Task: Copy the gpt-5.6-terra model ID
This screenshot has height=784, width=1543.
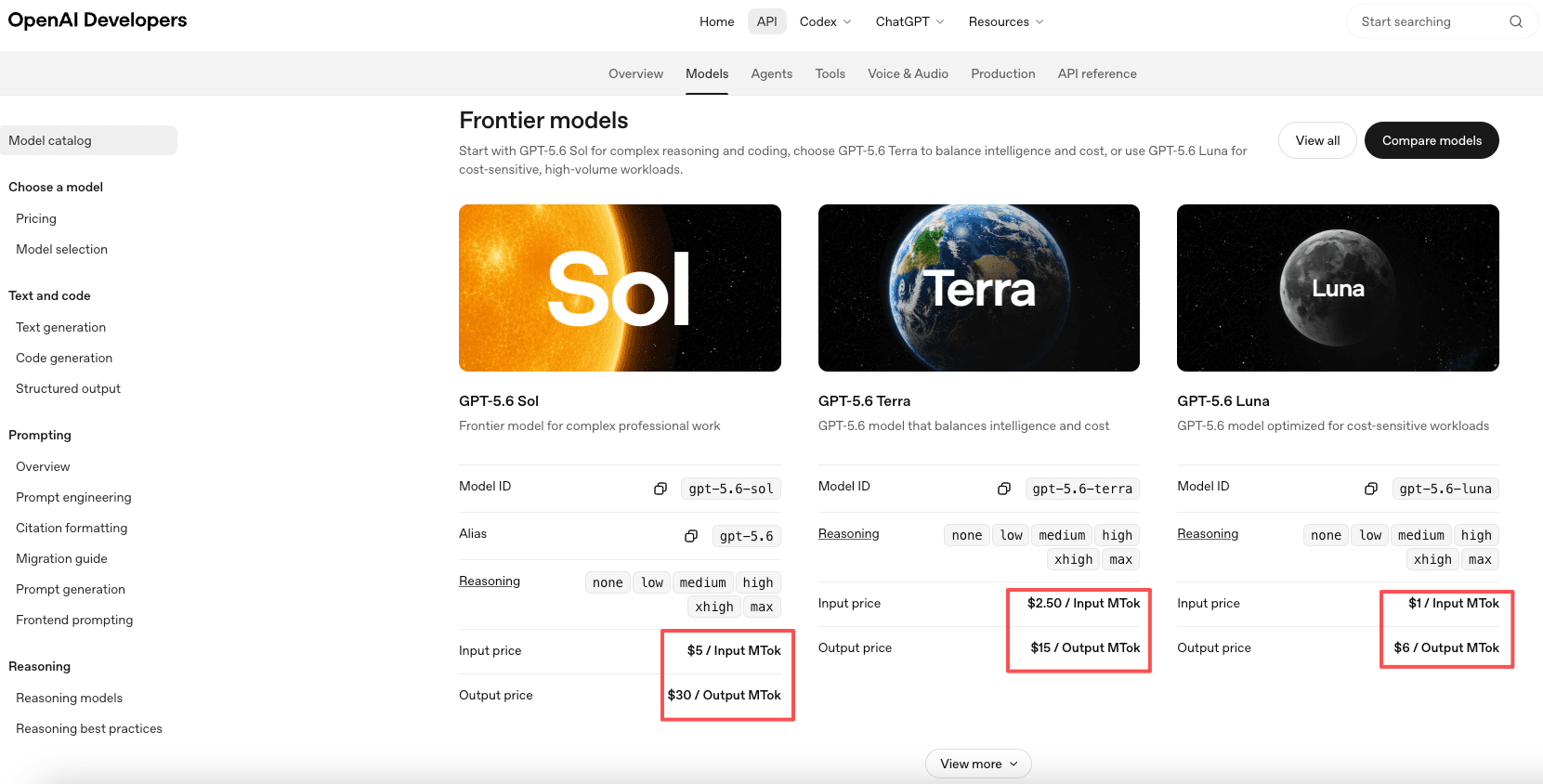Action: click(1004, 489)
